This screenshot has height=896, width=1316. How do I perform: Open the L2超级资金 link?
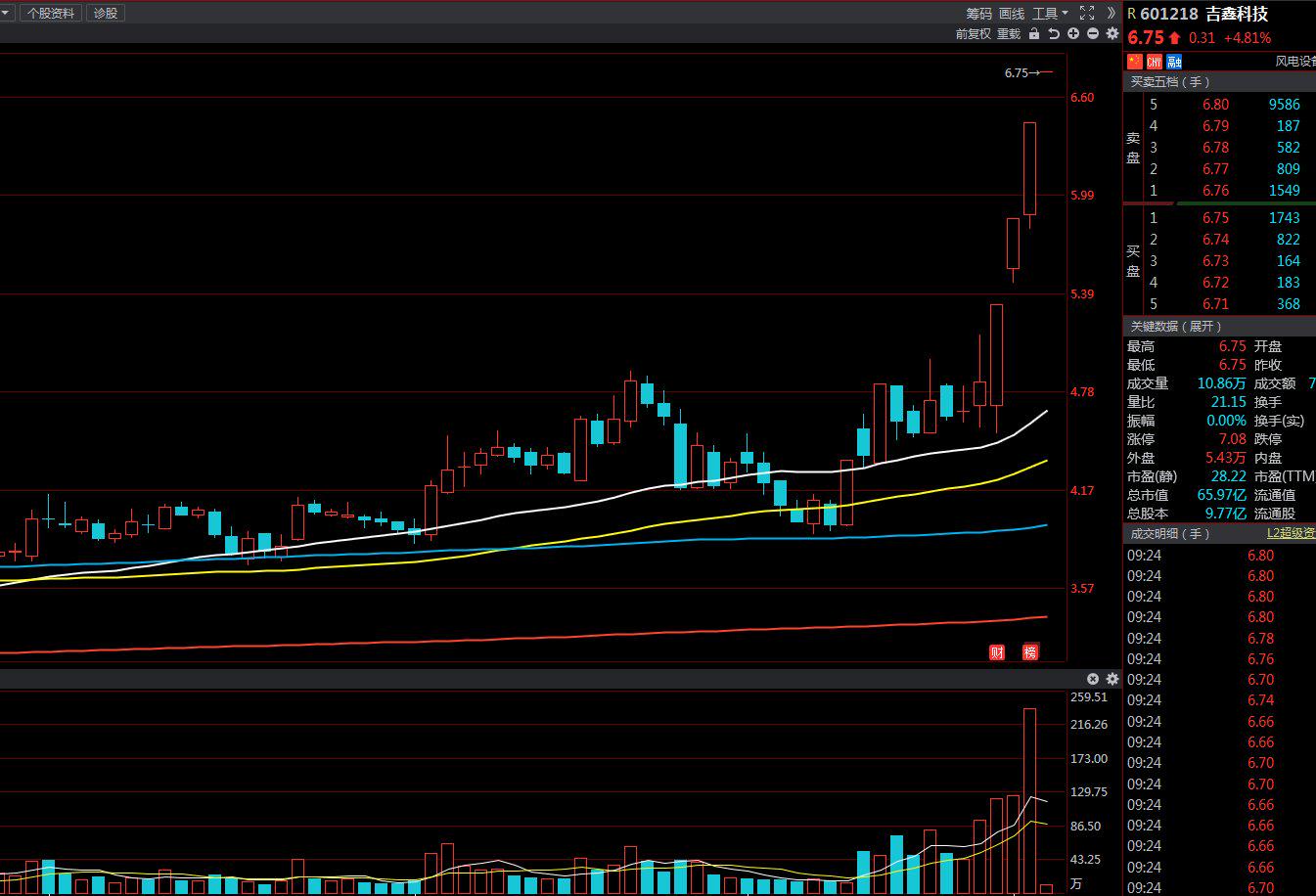(x=1291, y=533)
